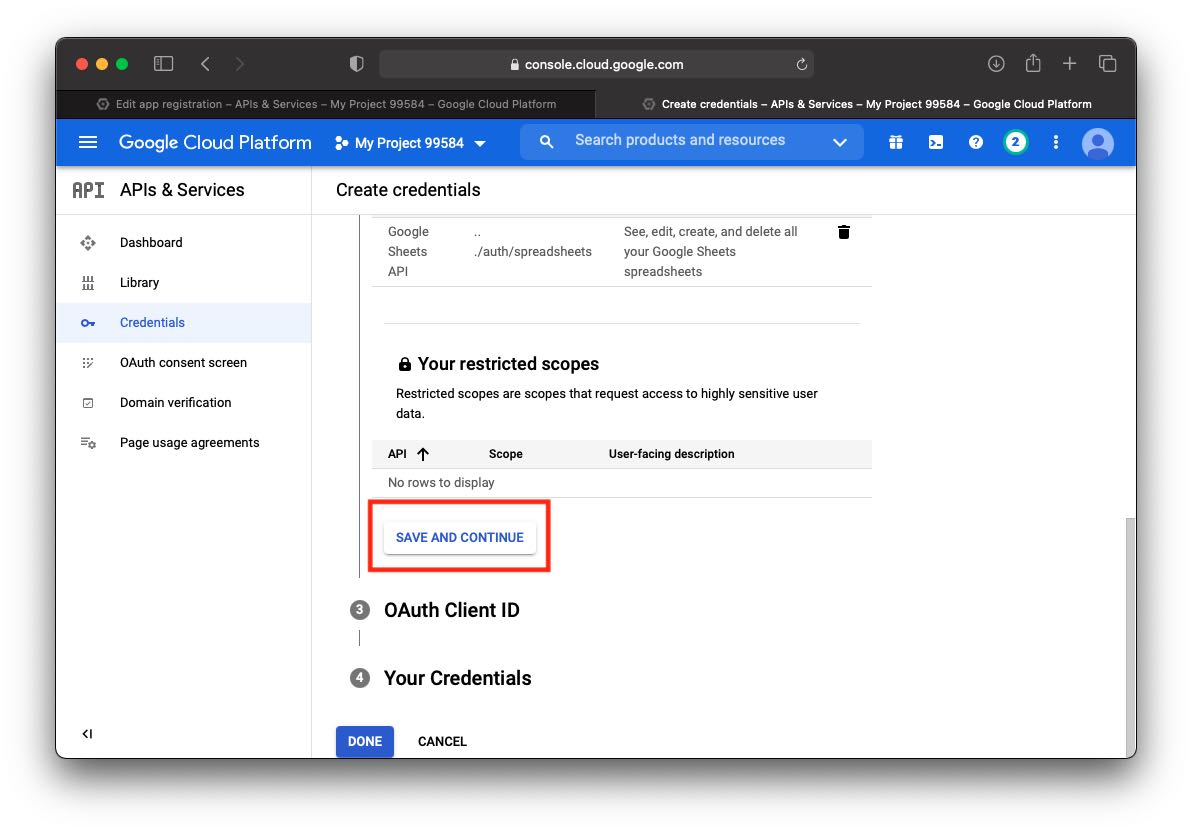Screen dimensions: 1192x832
Task: Open the hamburger navigation menu
Action: pos(87,142)
